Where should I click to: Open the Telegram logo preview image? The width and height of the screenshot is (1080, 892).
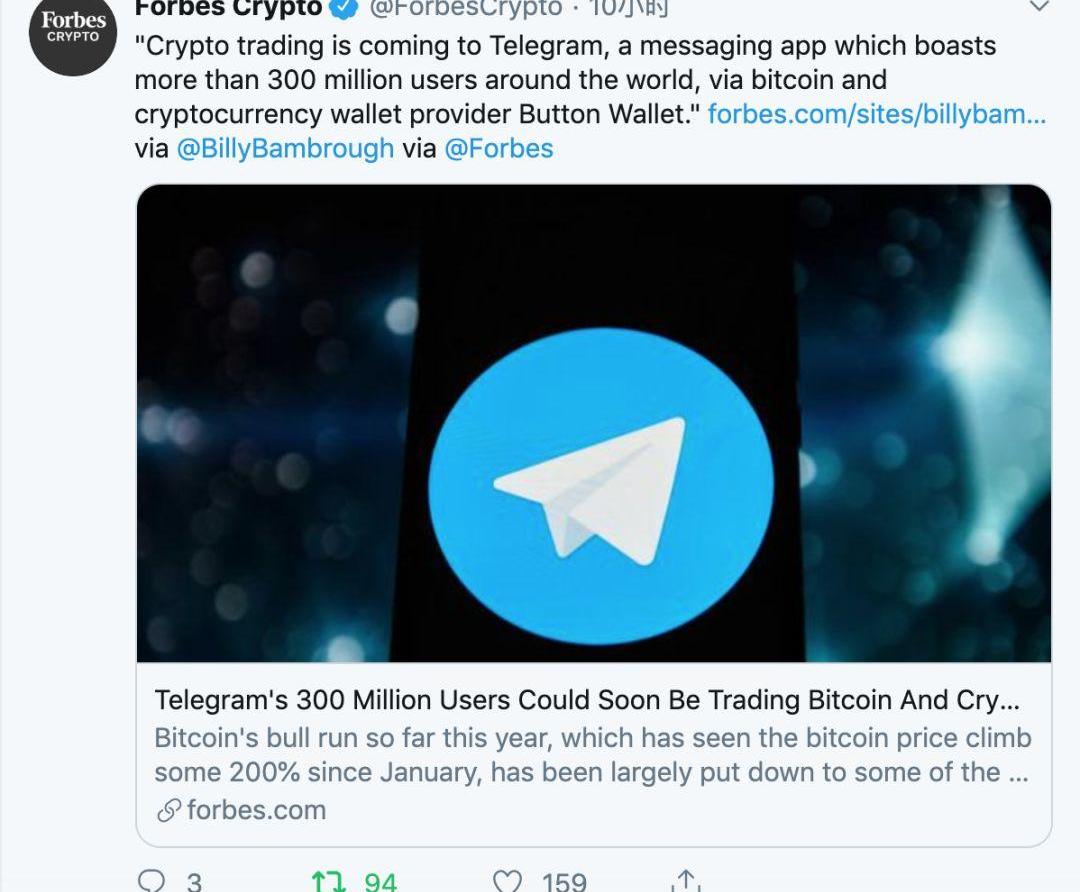594,423
